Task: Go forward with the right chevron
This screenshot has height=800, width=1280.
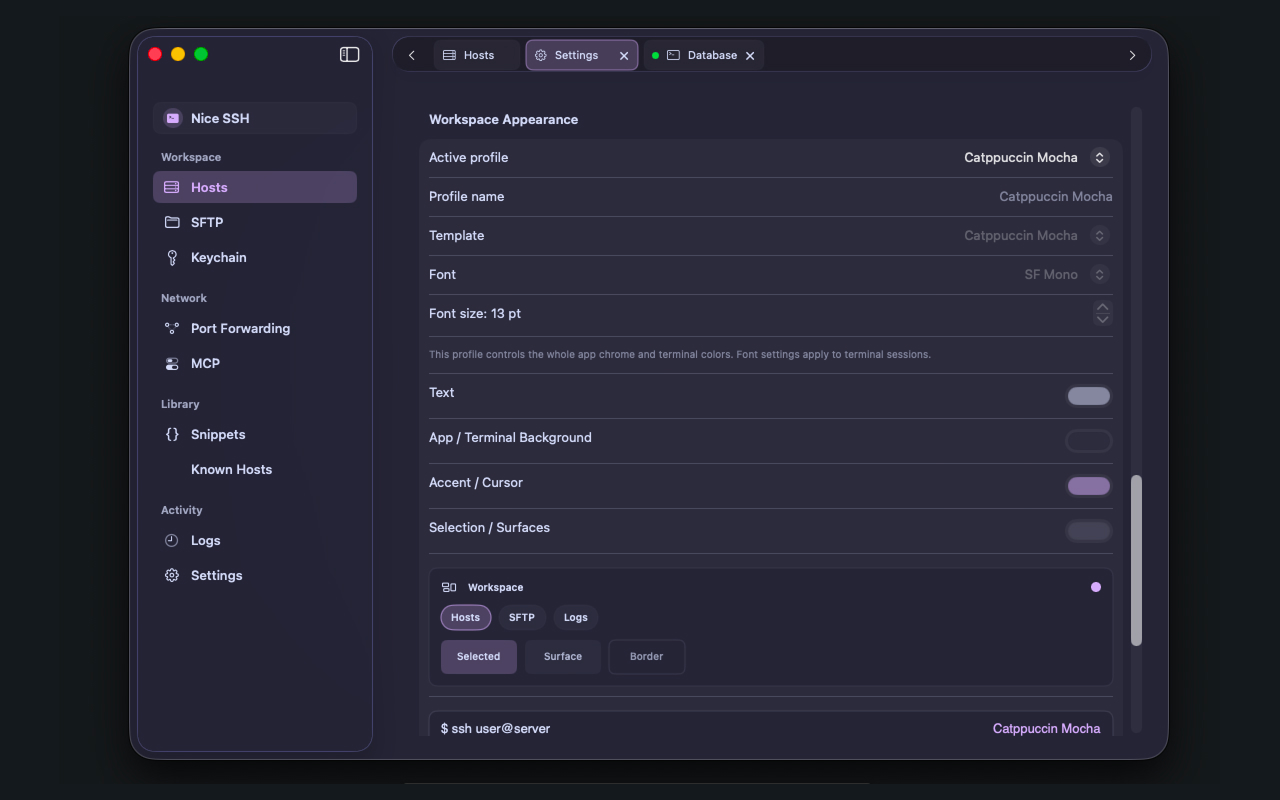Action: [1132, 55]
